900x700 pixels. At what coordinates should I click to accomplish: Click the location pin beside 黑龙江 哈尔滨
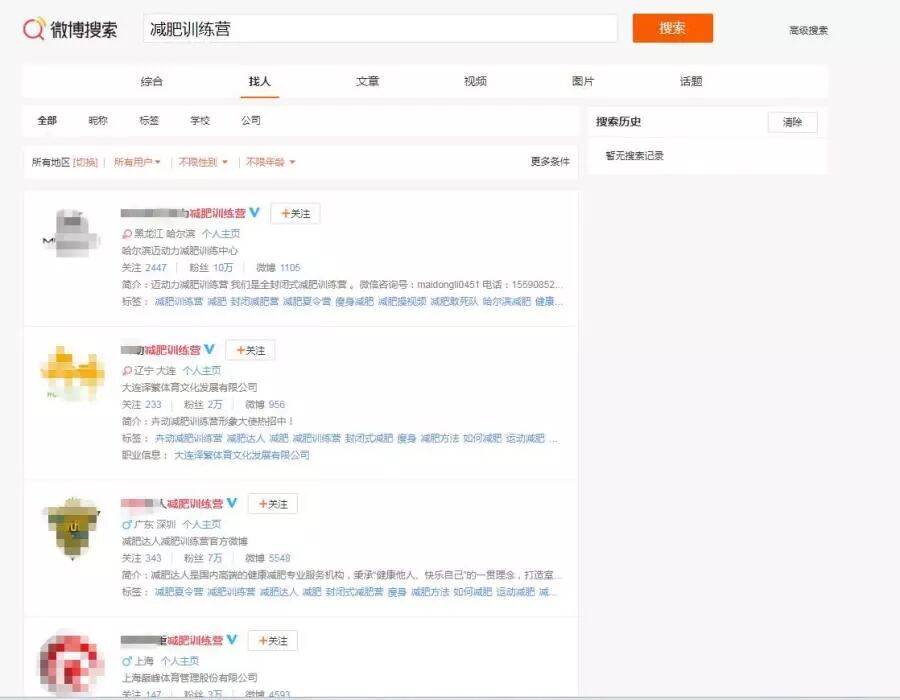point(127,233)
